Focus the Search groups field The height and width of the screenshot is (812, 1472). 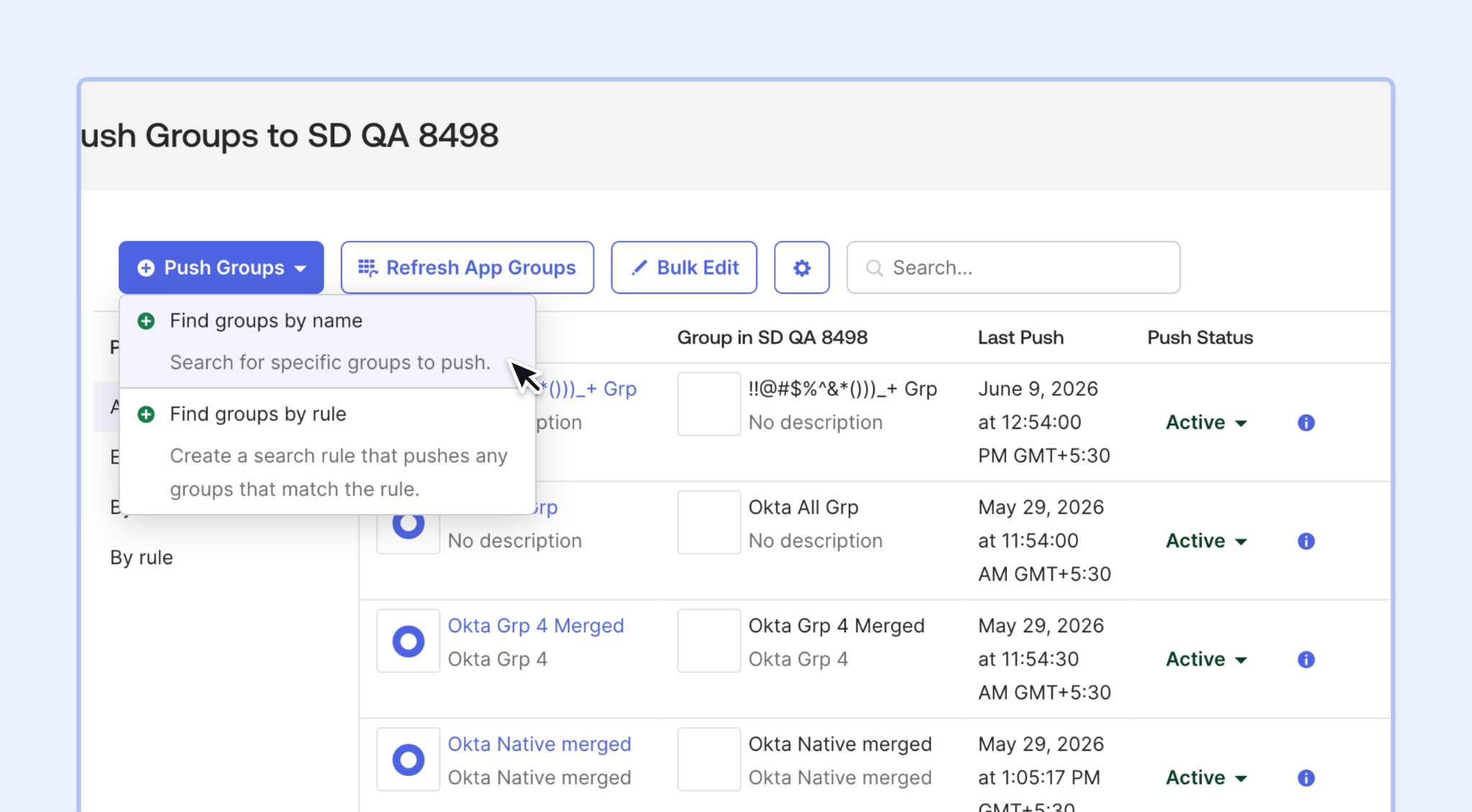click(1013, 267)
